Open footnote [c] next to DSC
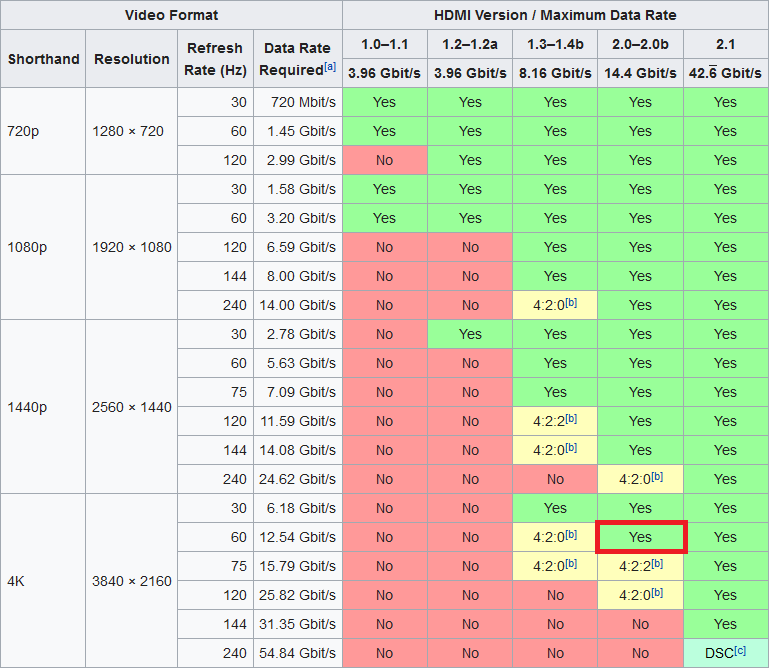 (740, 650)
